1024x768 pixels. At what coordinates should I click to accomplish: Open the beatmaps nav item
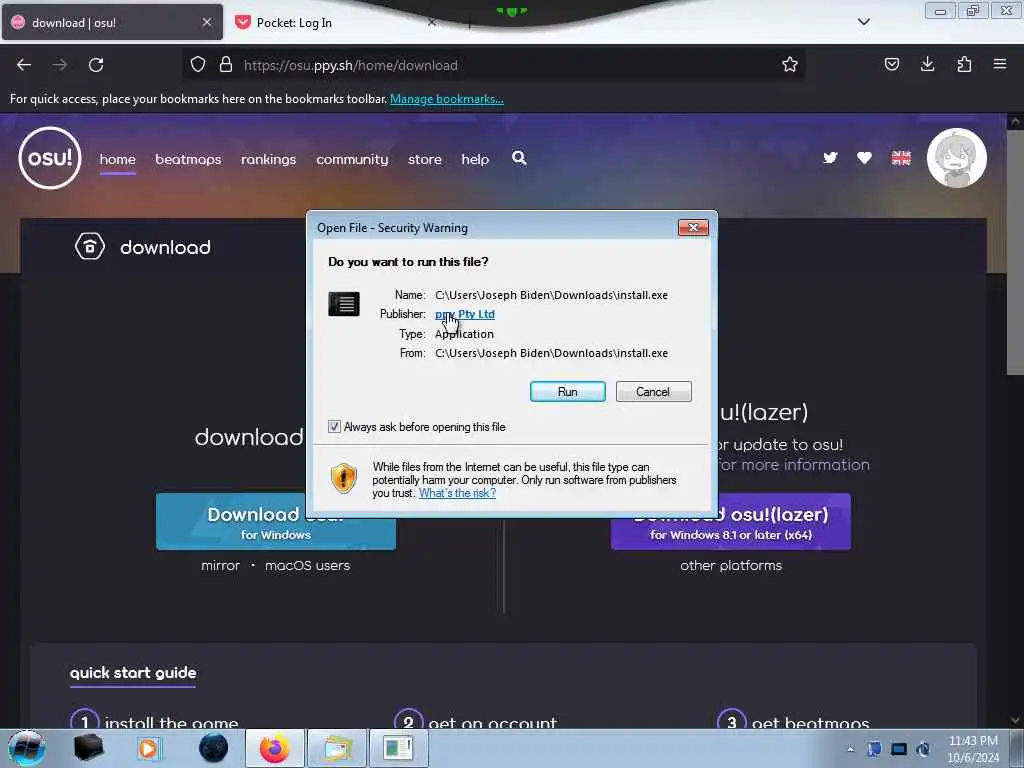[x=188, y=159]
